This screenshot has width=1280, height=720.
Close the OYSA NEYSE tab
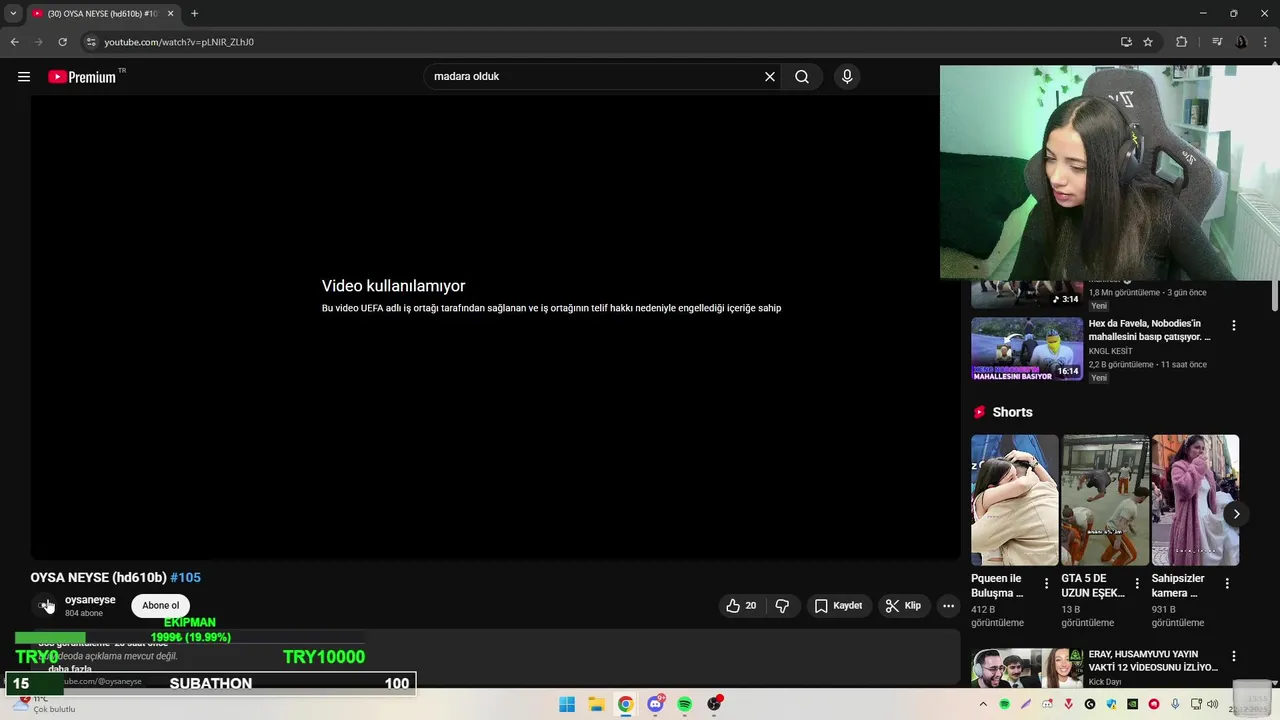tap(170, 14)
